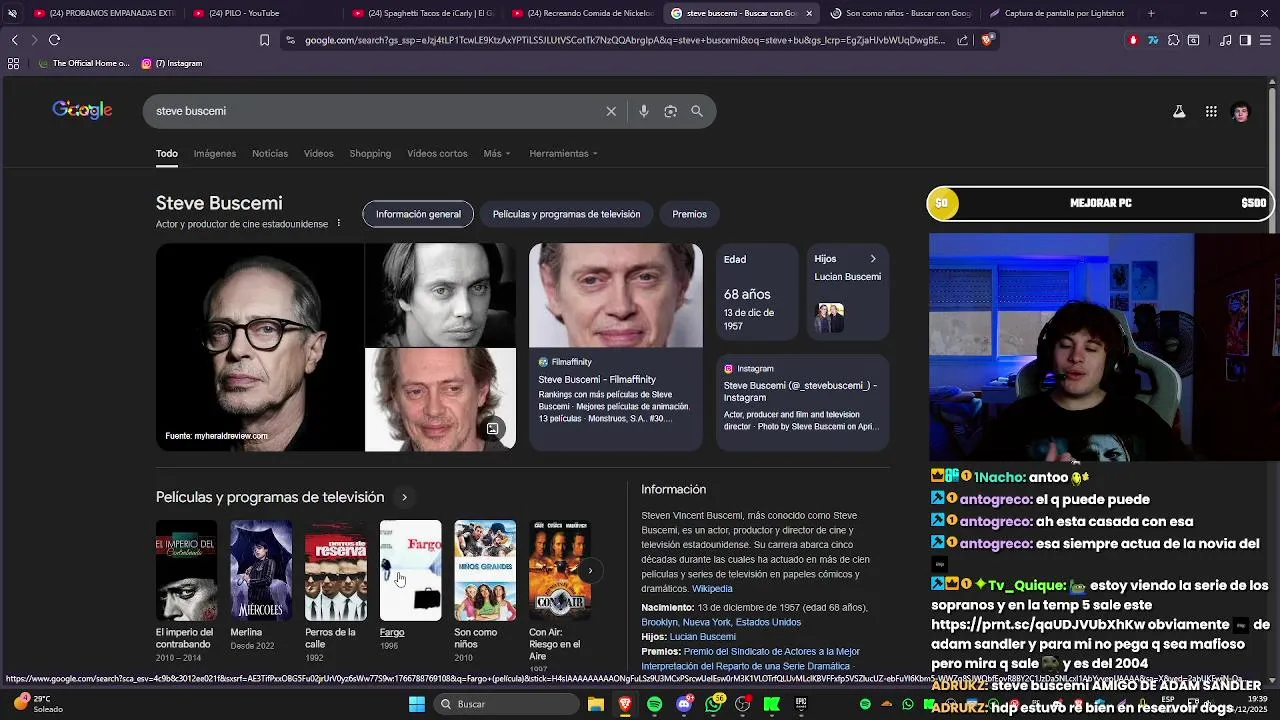Select the Películas y programas de televisión chip
Screen dimensions: 1280x720
(x=566, y=214)
